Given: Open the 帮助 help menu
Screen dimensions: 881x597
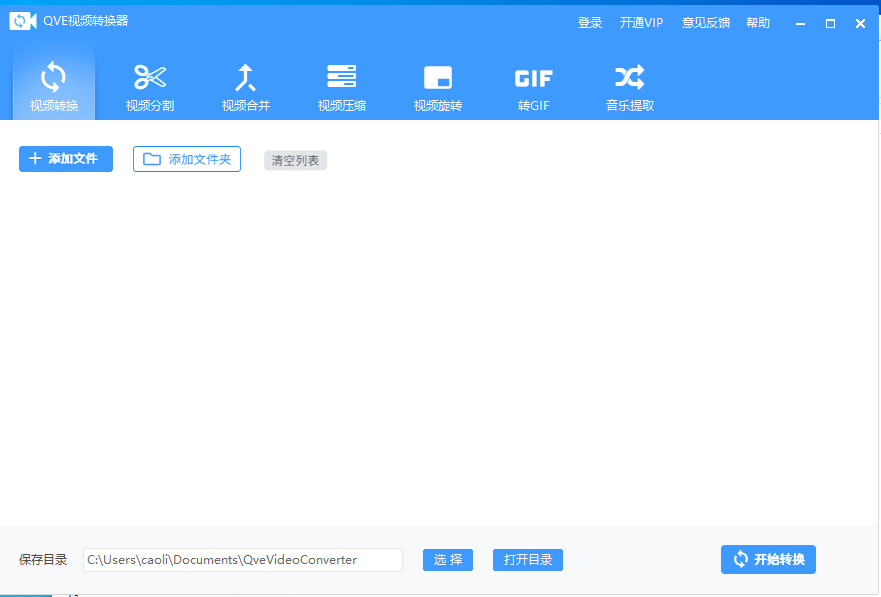Looking at the screenshot, I should [x=757, y=22].
